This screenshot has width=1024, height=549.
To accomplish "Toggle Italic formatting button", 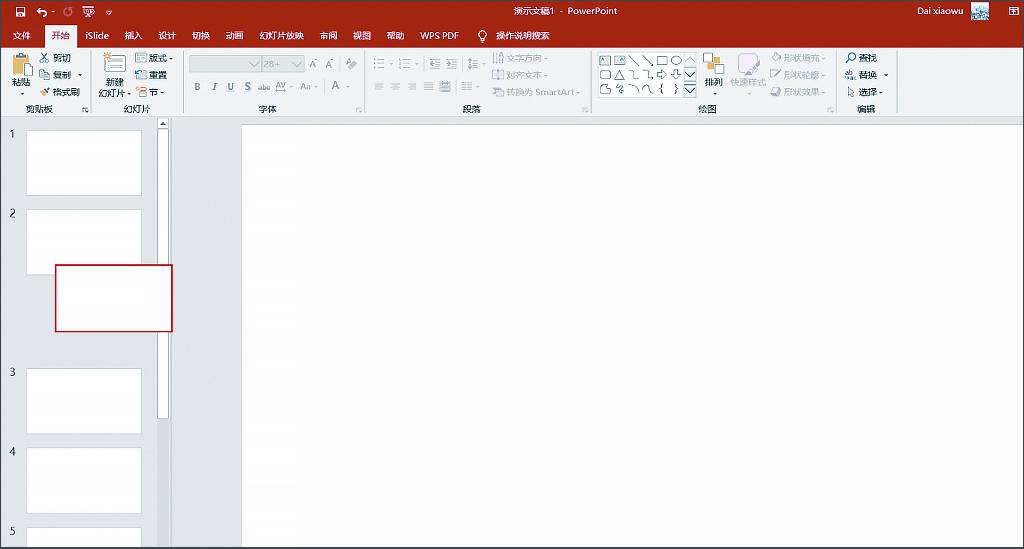I will [x=214, y=86].
